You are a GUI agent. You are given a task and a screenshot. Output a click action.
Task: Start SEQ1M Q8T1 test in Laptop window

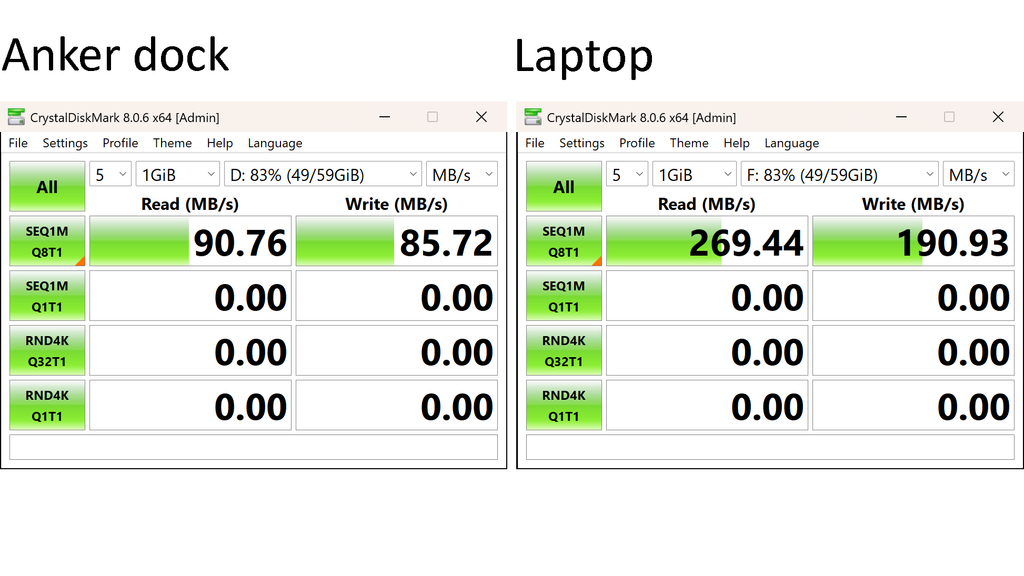[564, 241]
